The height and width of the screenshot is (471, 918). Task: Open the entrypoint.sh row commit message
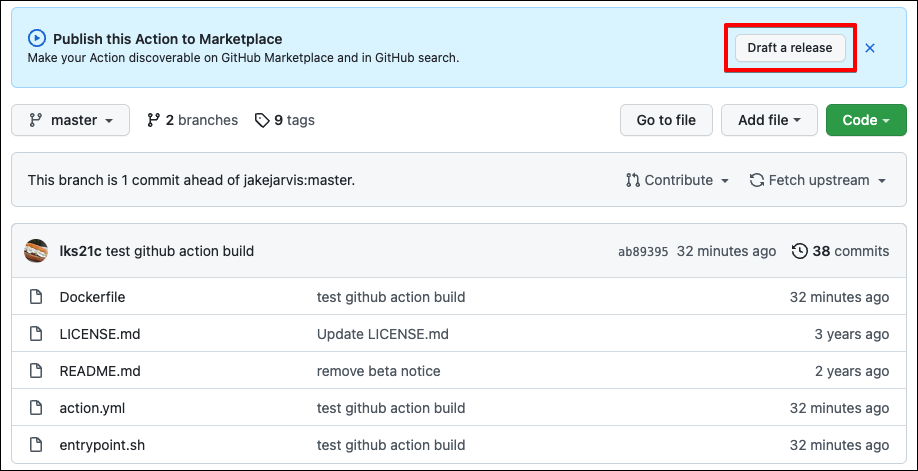pyautogui.click(x=391, y=445)
